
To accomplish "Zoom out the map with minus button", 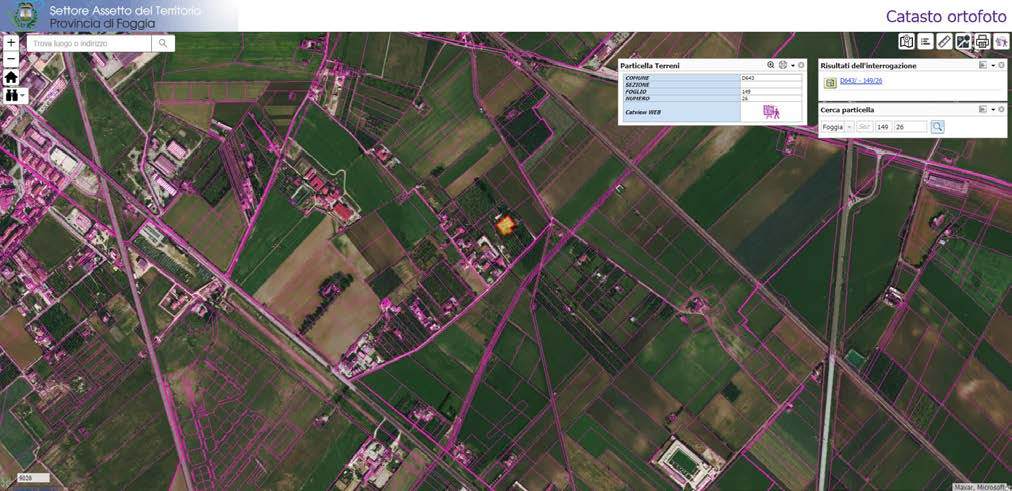I will [x=10, y=59].
